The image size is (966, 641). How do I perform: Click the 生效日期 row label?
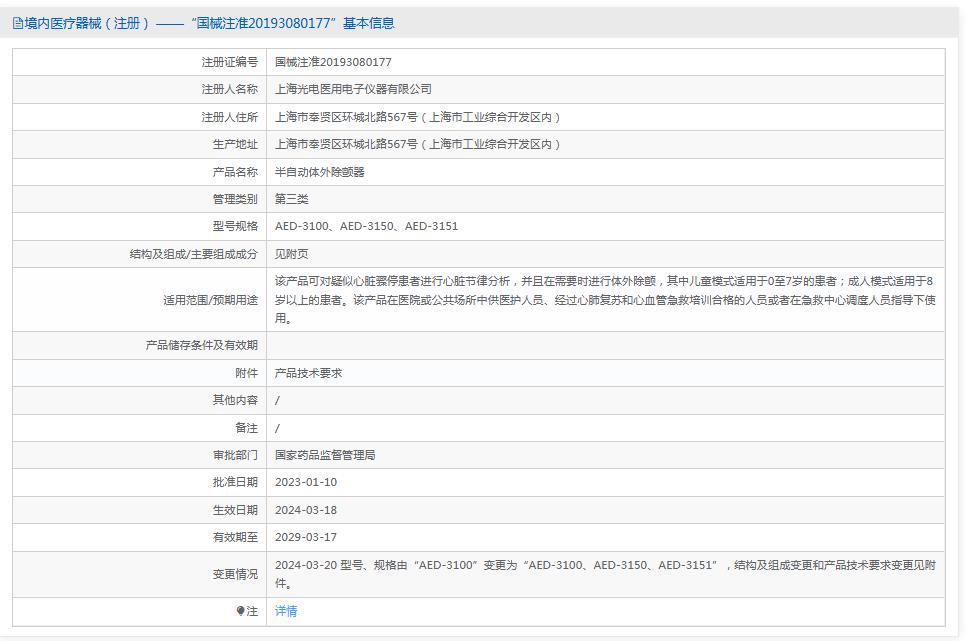[x=235, y=510]
